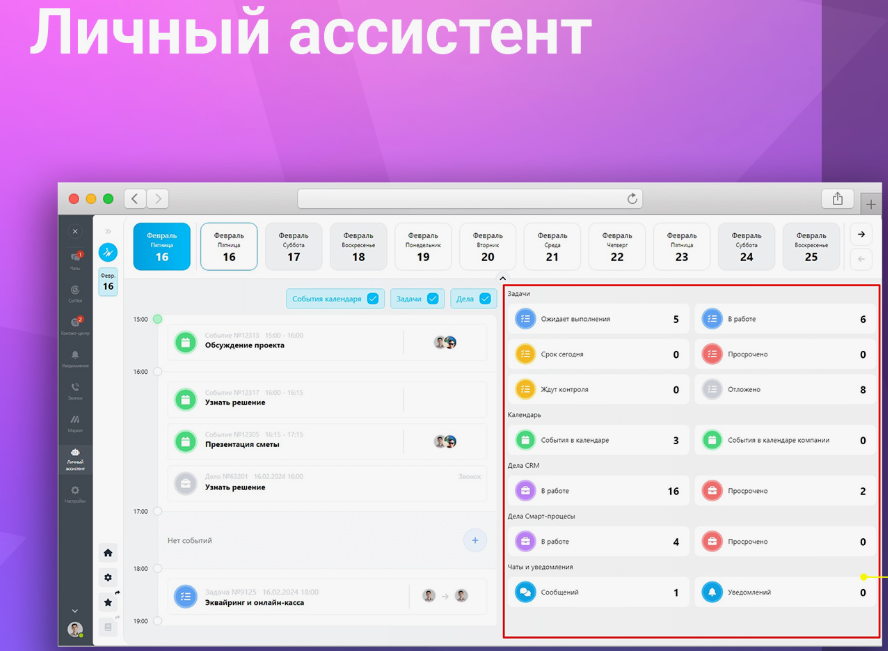The height and width of the screenshot is (651, 888).
Task: Collapse the summary panel with up chevron
Action: pyautogui.click(x=502, y=279)
